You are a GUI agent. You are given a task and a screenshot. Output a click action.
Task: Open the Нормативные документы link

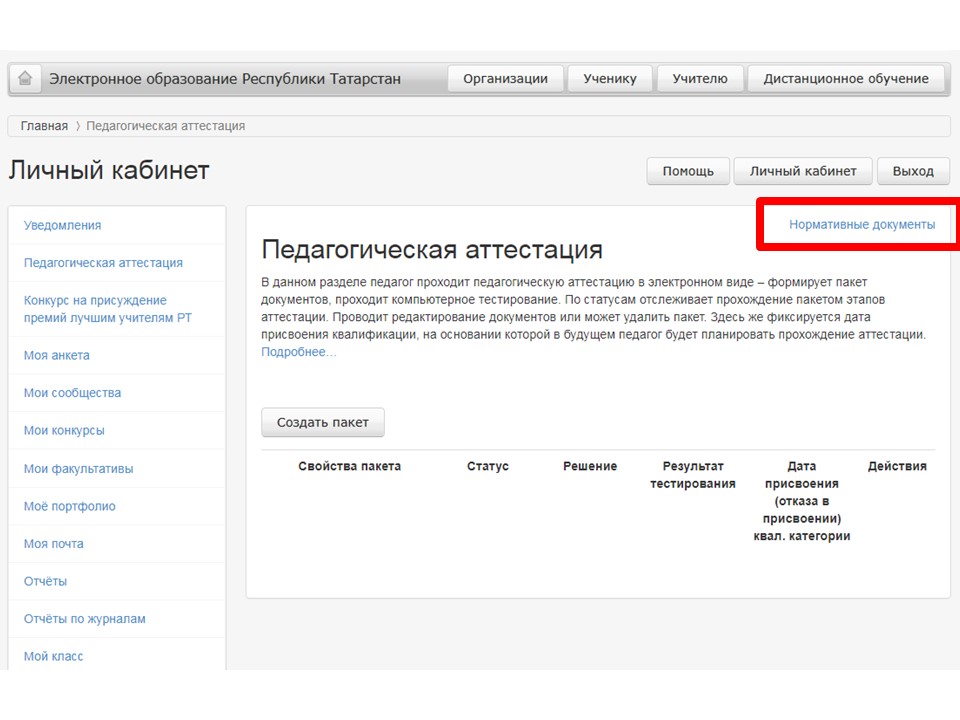862,225
